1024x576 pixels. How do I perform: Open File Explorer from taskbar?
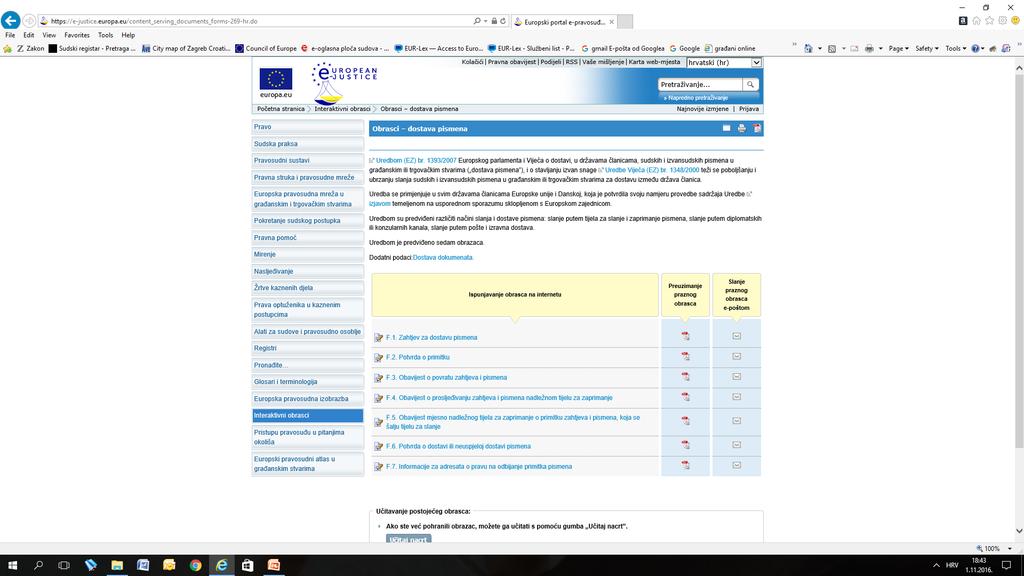tap(117, 565)
